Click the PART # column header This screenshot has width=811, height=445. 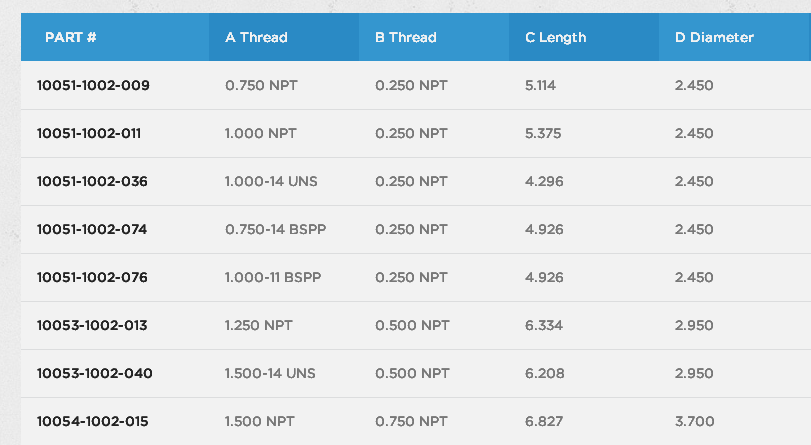point(70,37)
